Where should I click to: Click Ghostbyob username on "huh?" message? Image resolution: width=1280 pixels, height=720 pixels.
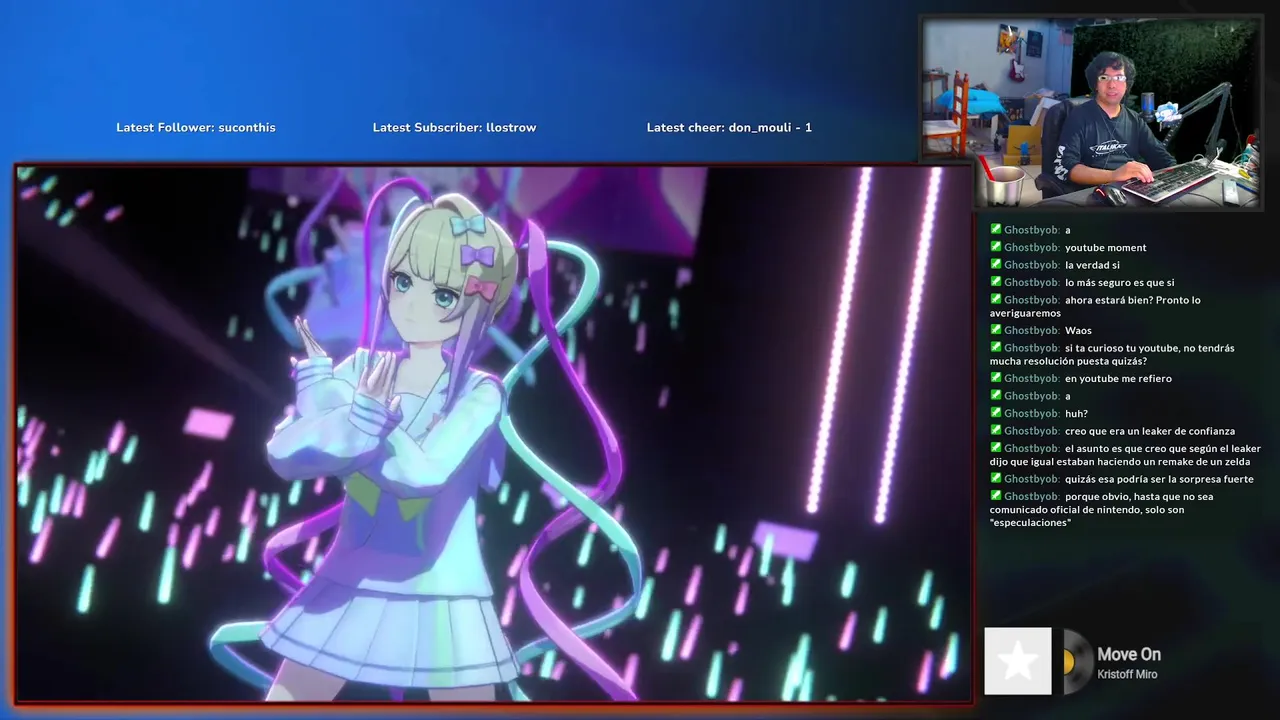[1031, 414]
